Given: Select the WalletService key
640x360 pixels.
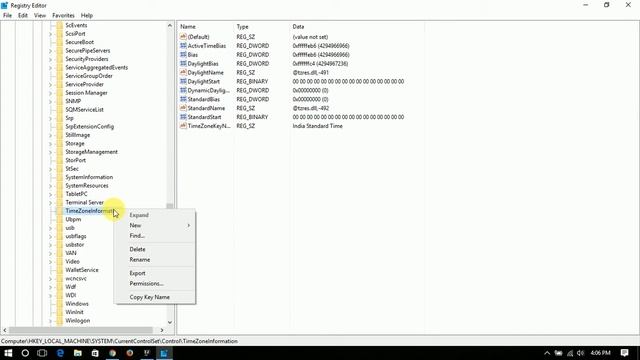Looking at the screenshot, I should click(82, 270).
